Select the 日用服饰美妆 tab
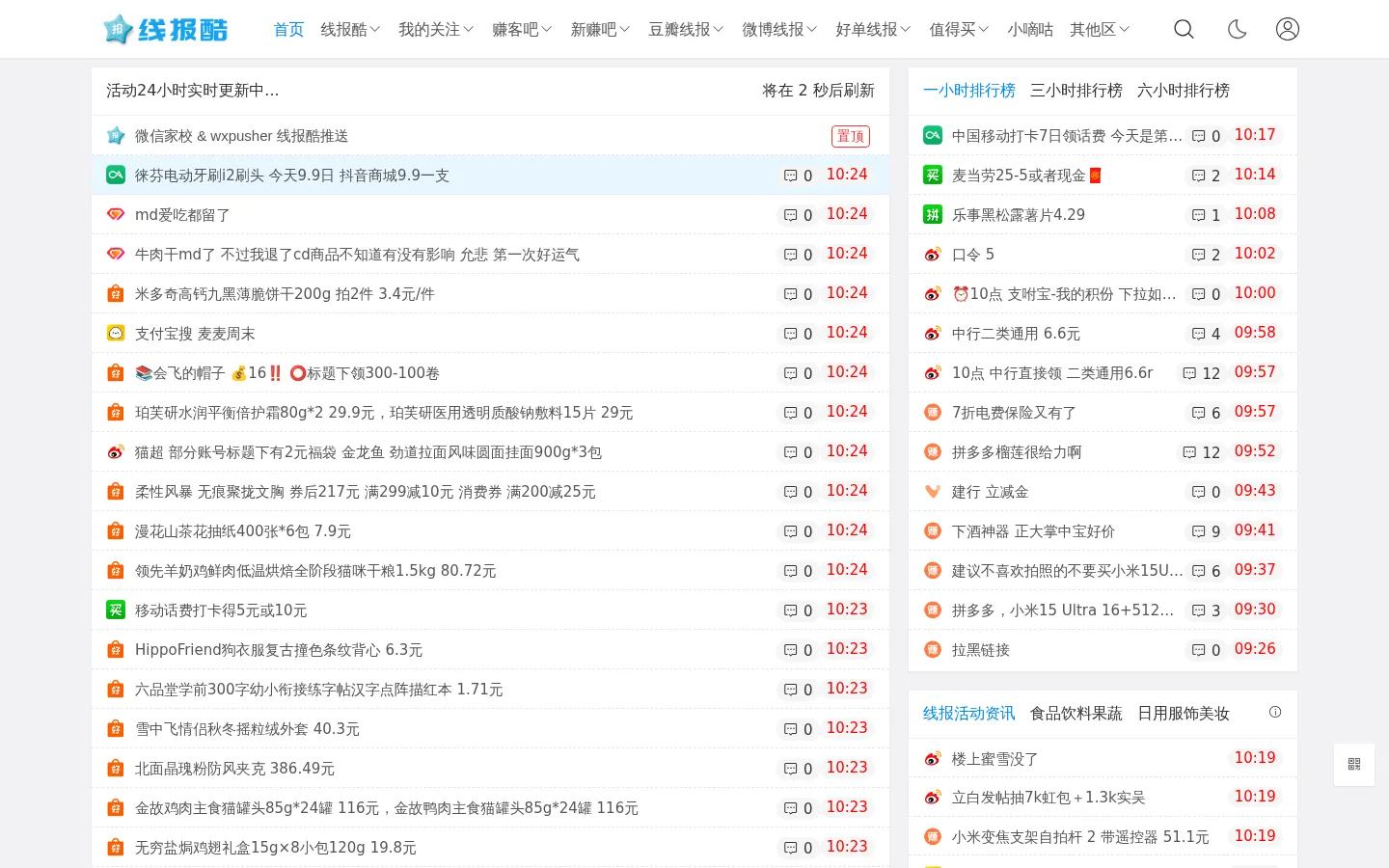The height and width of the screenshot is (868, 1389). pos(1184,713)
